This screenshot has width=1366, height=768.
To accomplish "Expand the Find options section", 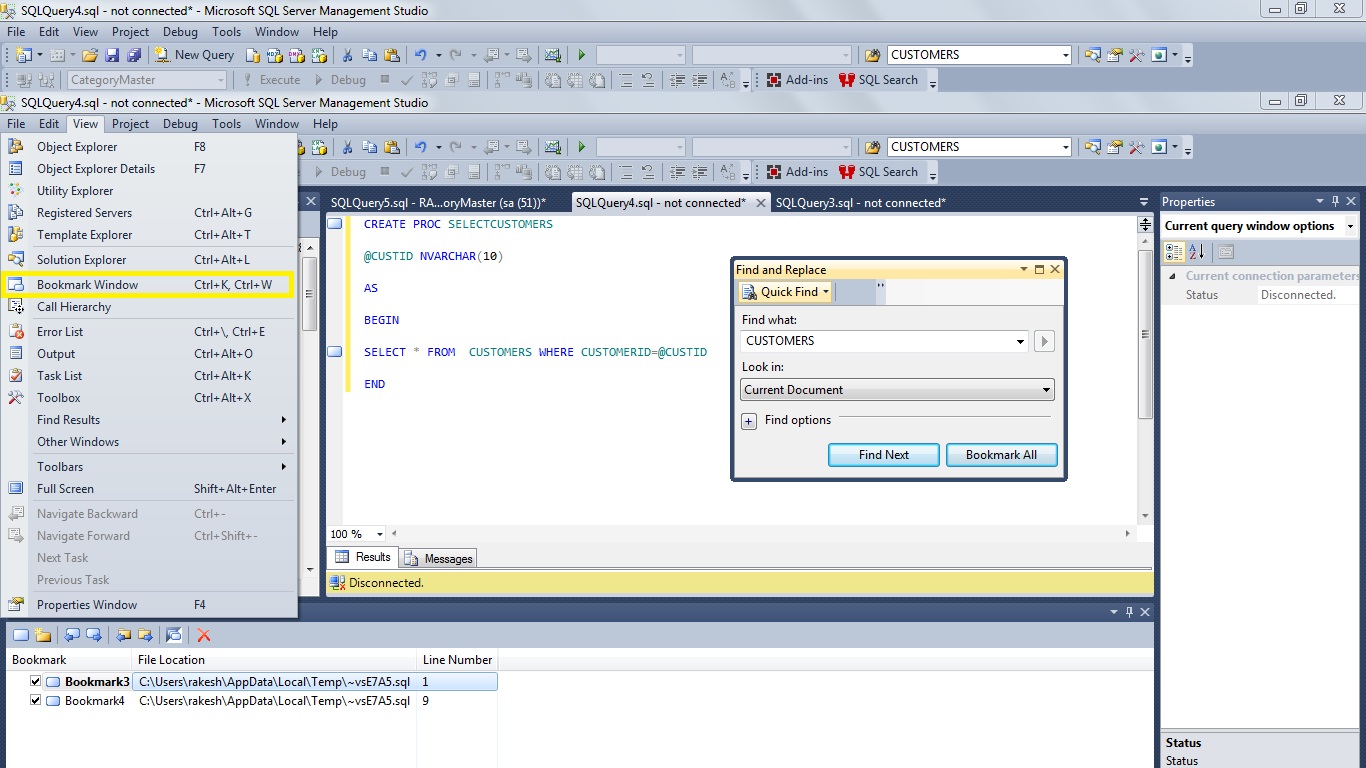I will click(749, 421).
